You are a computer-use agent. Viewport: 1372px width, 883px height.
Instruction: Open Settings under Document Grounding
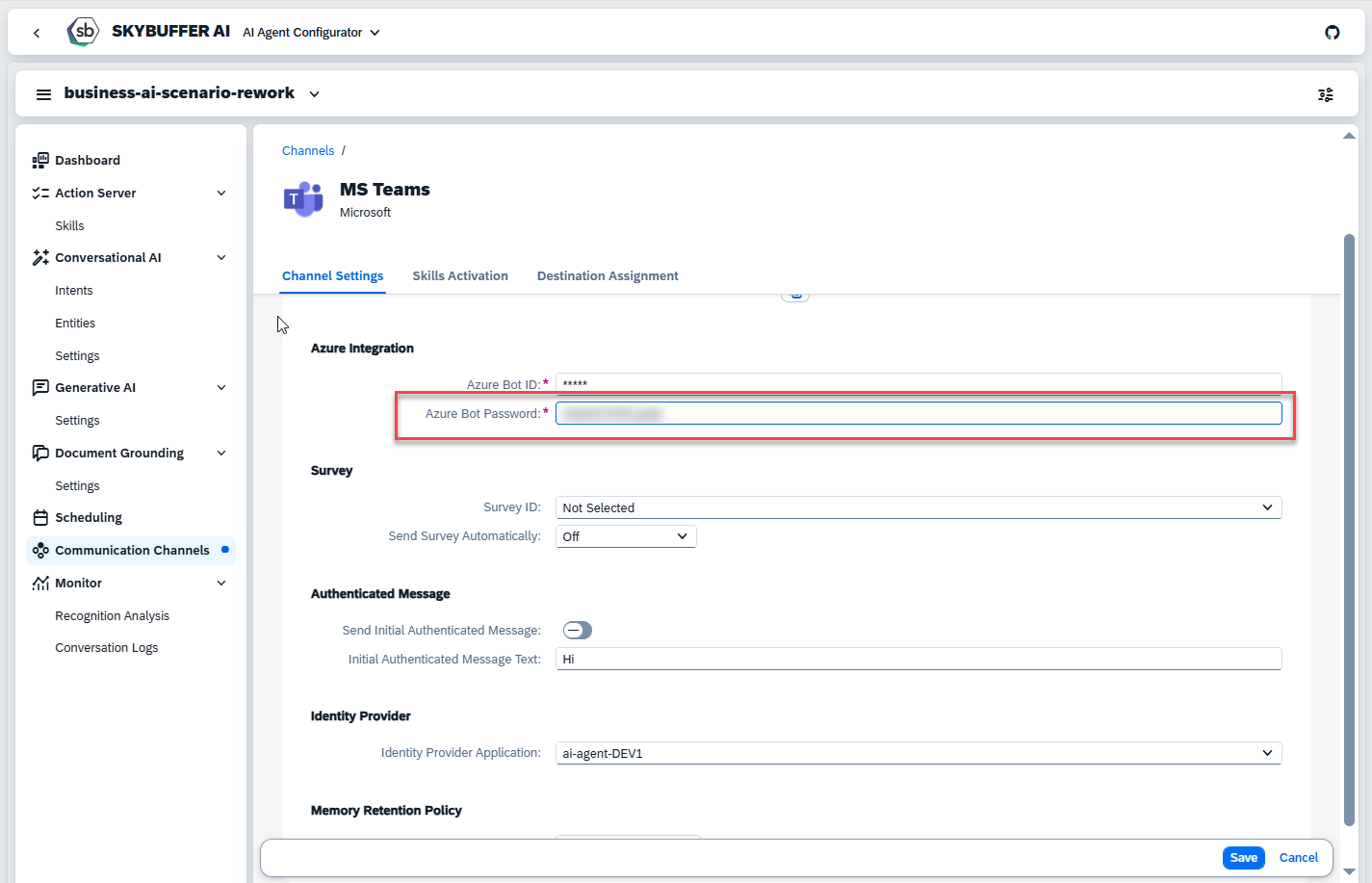click(77, 485)
